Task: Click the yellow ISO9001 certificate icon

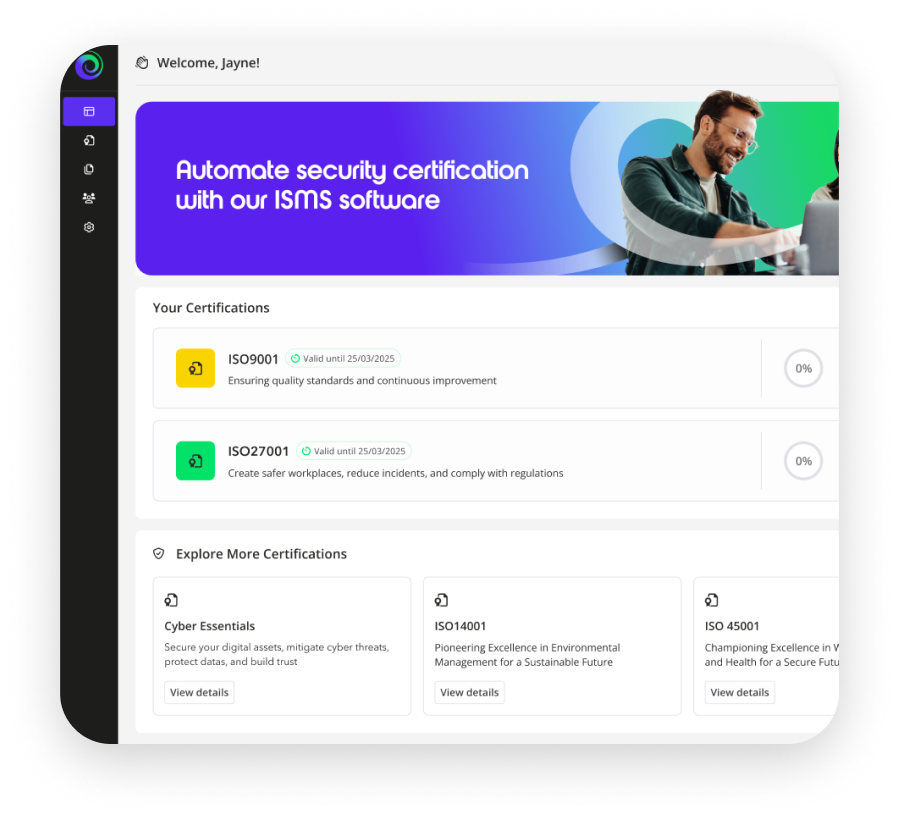Action: click(196, 368)
